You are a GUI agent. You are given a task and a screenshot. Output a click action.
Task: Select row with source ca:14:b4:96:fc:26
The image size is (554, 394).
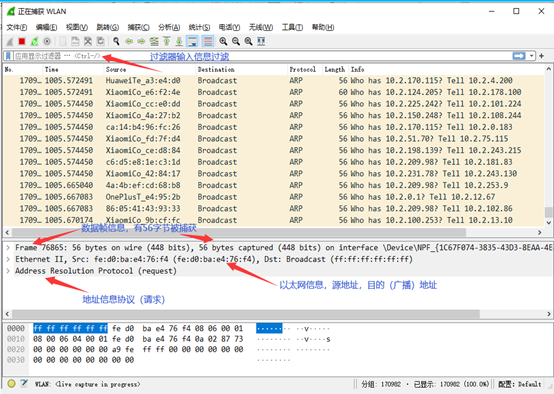pos(274,127)
